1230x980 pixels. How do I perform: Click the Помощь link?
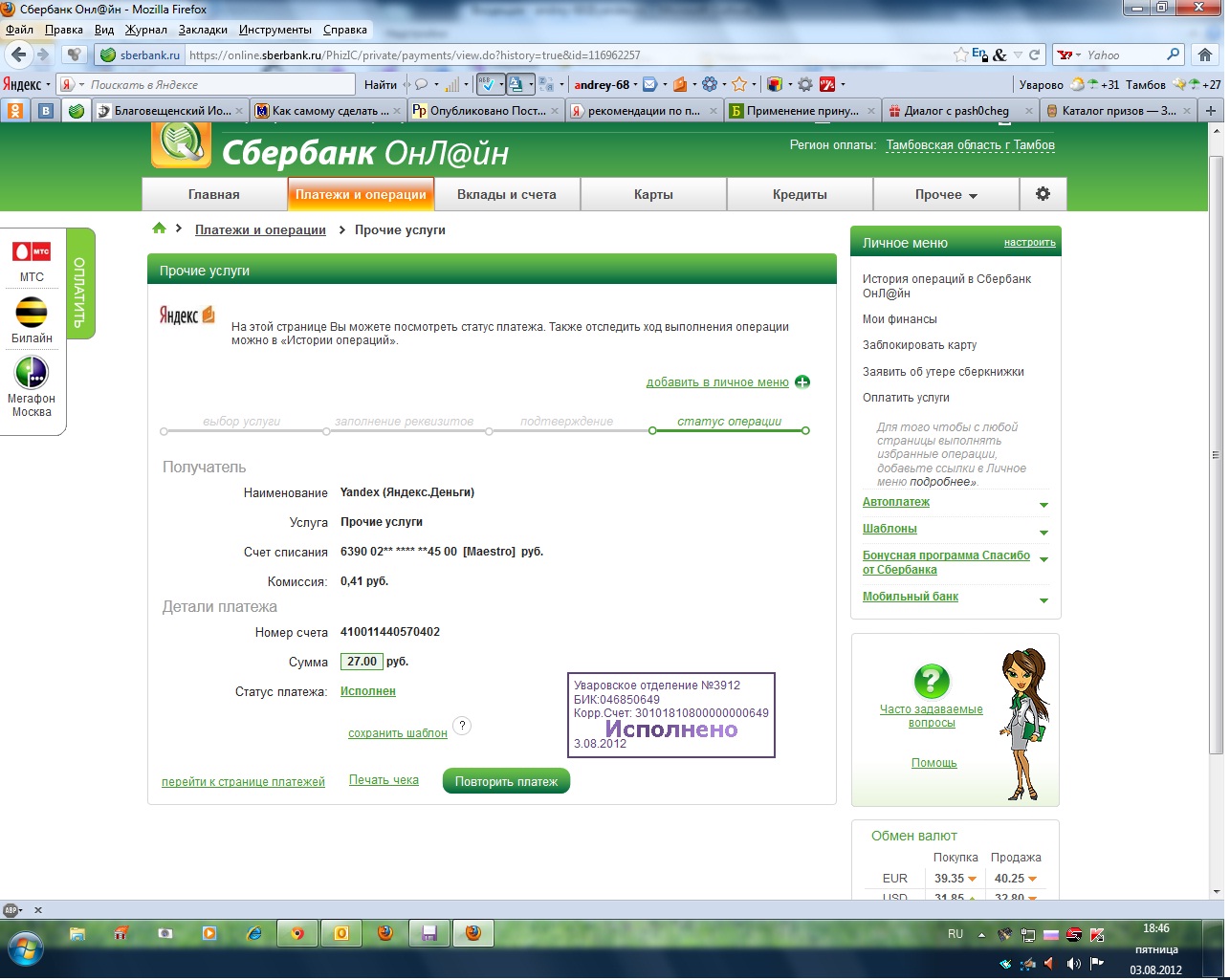tap(933, 763)
